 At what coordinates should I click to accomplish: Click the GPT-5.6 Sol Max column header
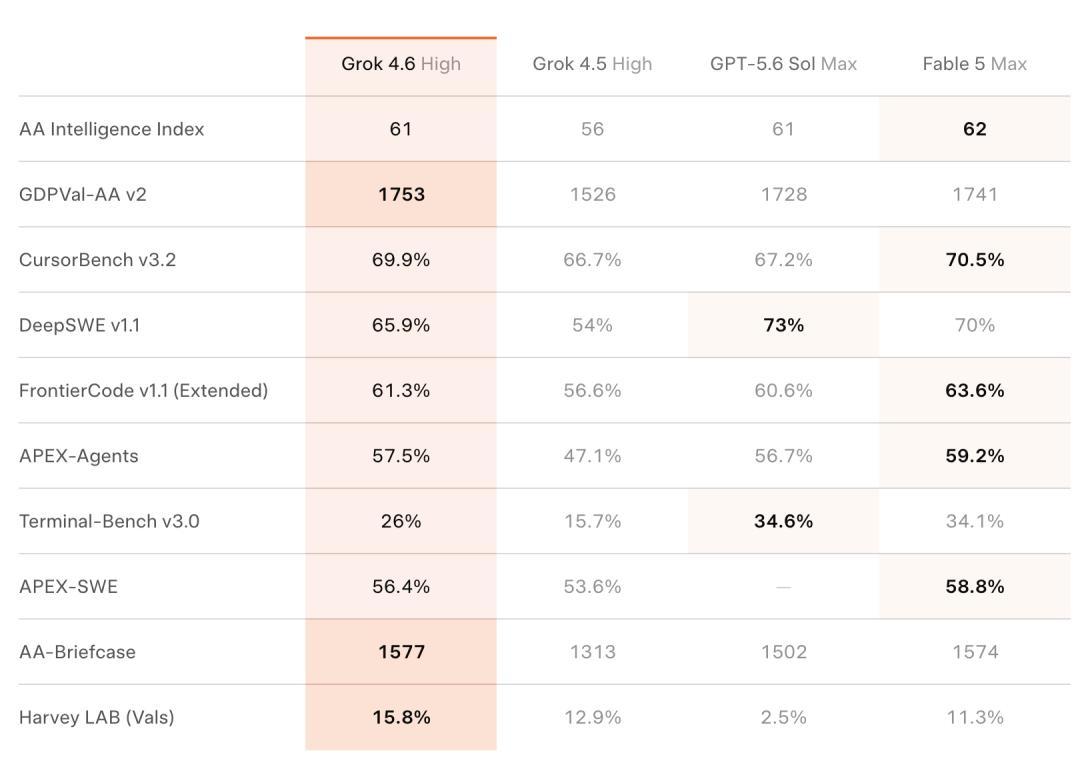783,64
